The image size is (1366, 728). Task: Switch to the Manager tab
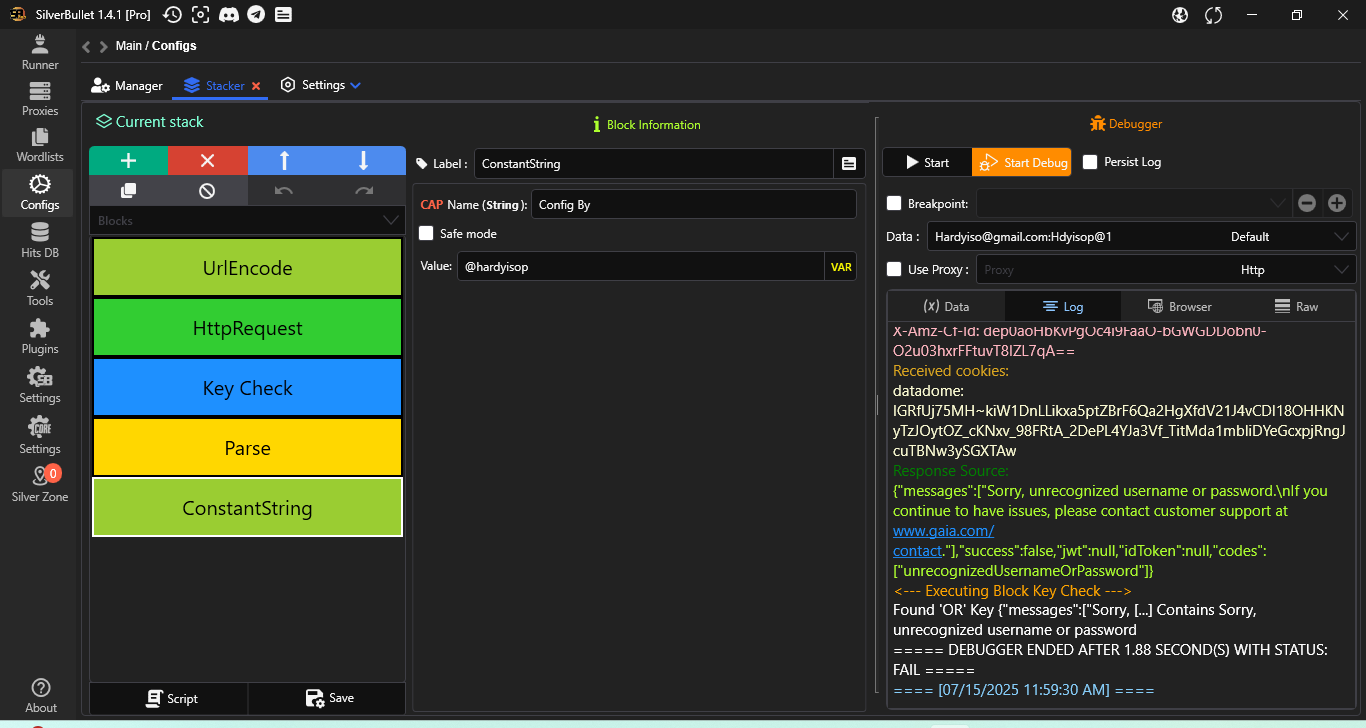[x=127, y=86]
